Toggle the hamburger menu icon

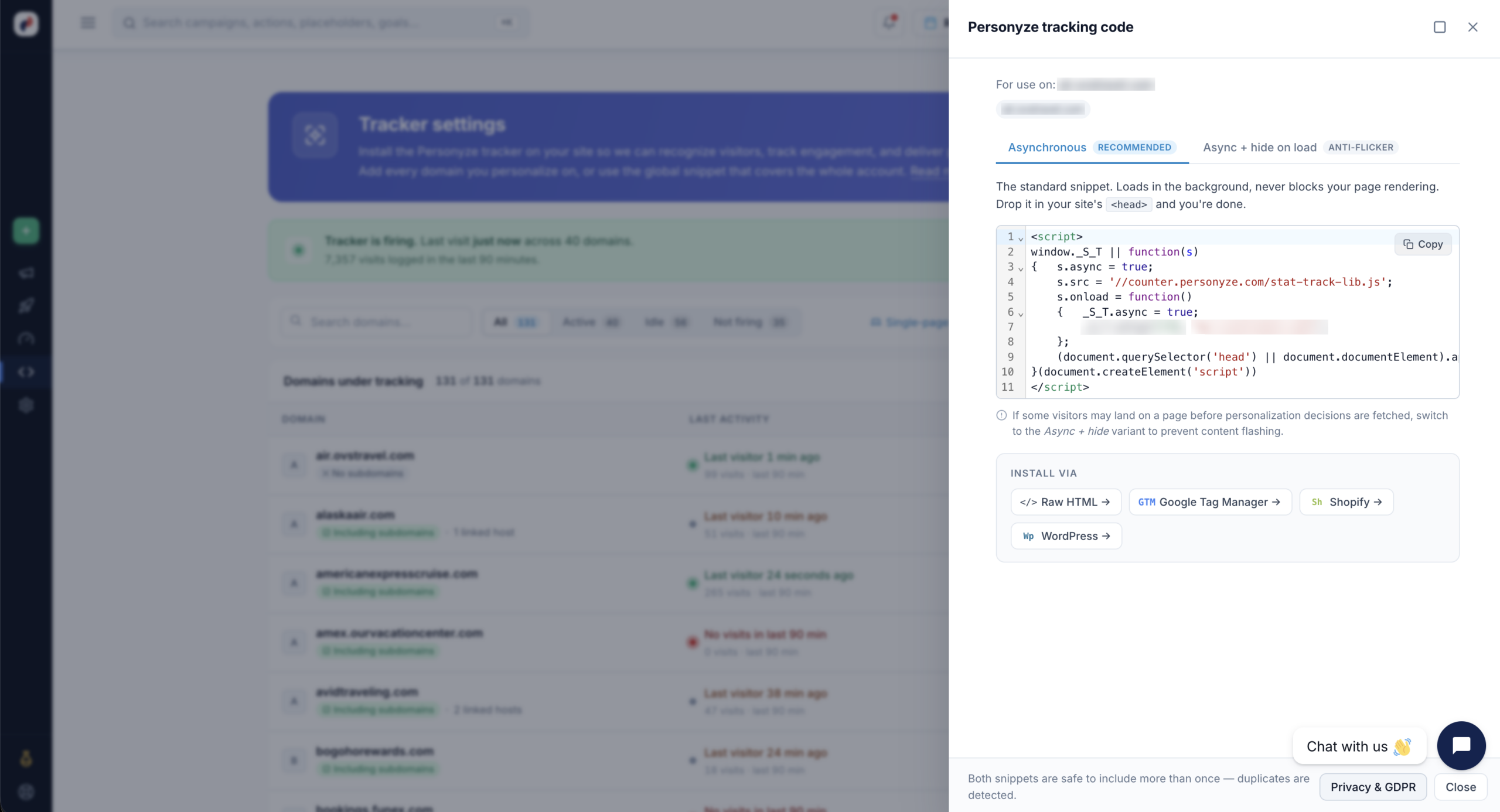[88, 23]
